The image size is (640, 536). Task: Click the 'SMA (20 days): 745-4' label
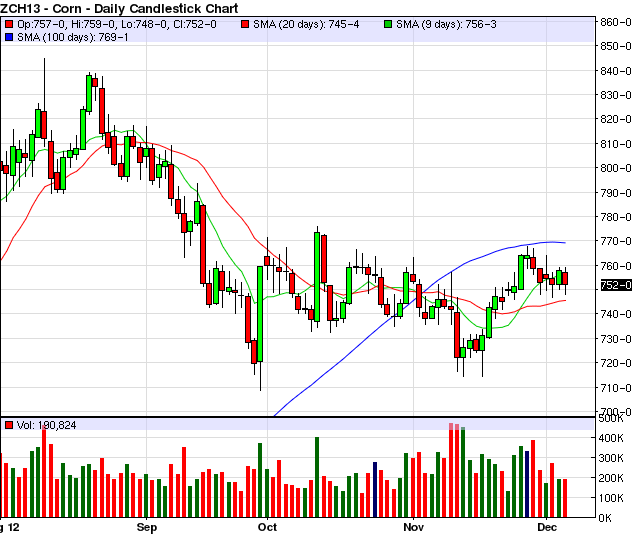coord(306,24)
